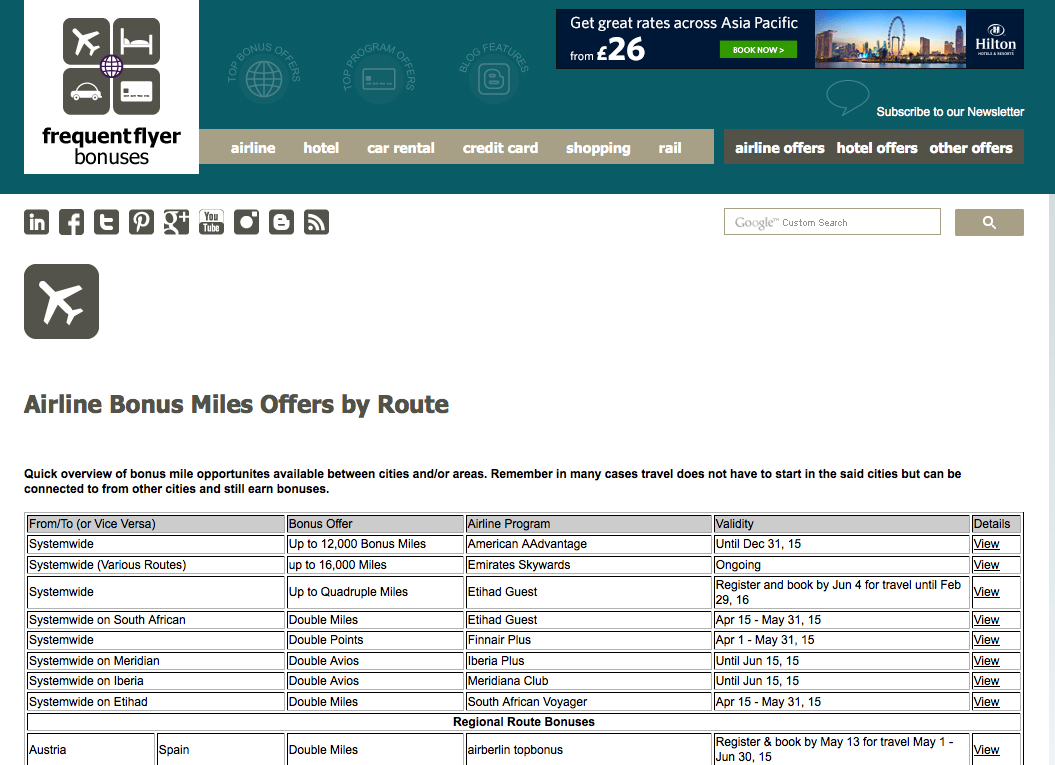Go to hotel offers tab

[877, 147]
